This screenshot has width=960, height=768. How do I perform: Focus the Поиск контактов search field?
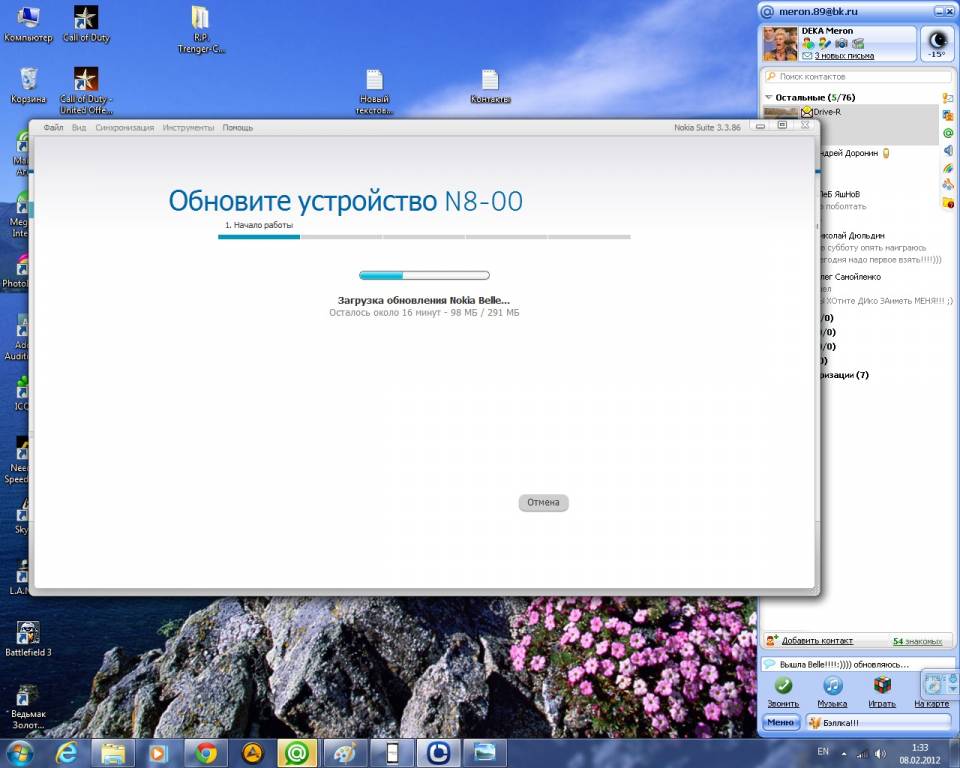[x=858, y=77]
